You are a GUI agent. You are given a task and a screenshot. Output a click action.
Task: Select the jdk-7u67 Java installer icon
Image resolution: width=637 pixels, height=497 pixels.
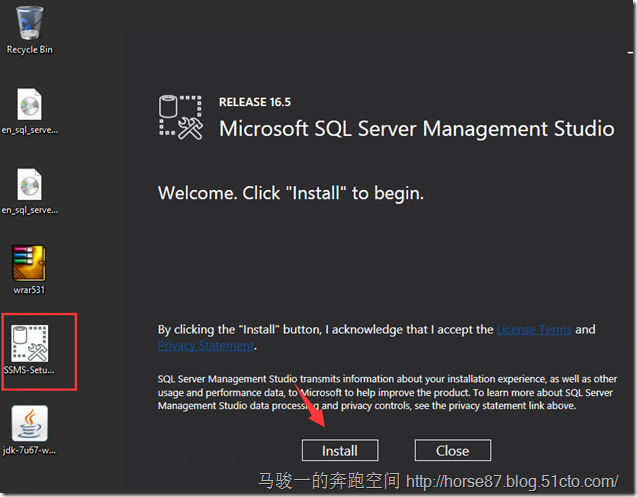tap(29, 430)
